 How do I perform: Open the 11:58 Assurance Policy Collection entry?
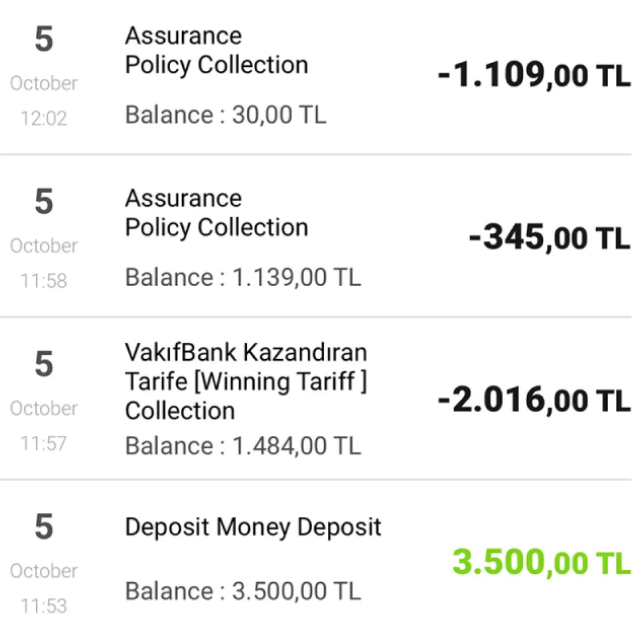[316, 236]
